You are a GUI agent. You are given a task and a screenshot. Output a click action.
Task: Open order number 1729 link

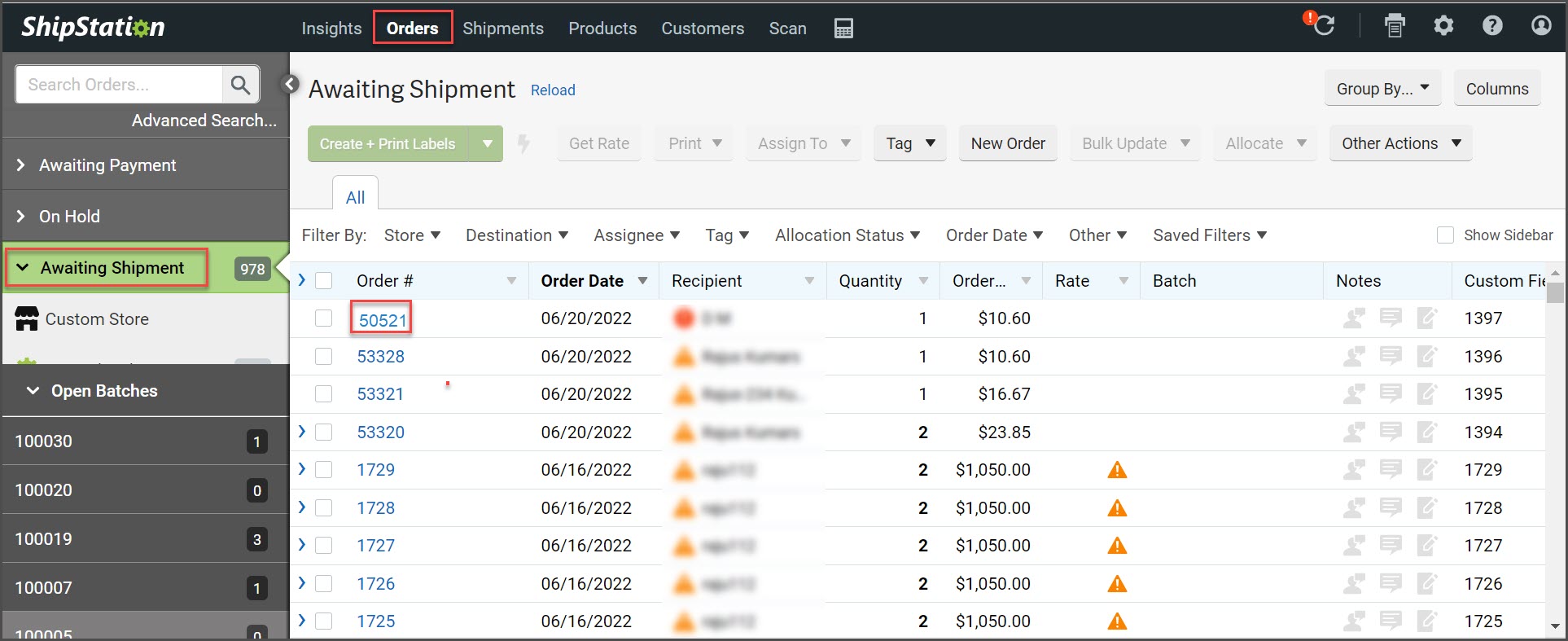tap(375, 470)
